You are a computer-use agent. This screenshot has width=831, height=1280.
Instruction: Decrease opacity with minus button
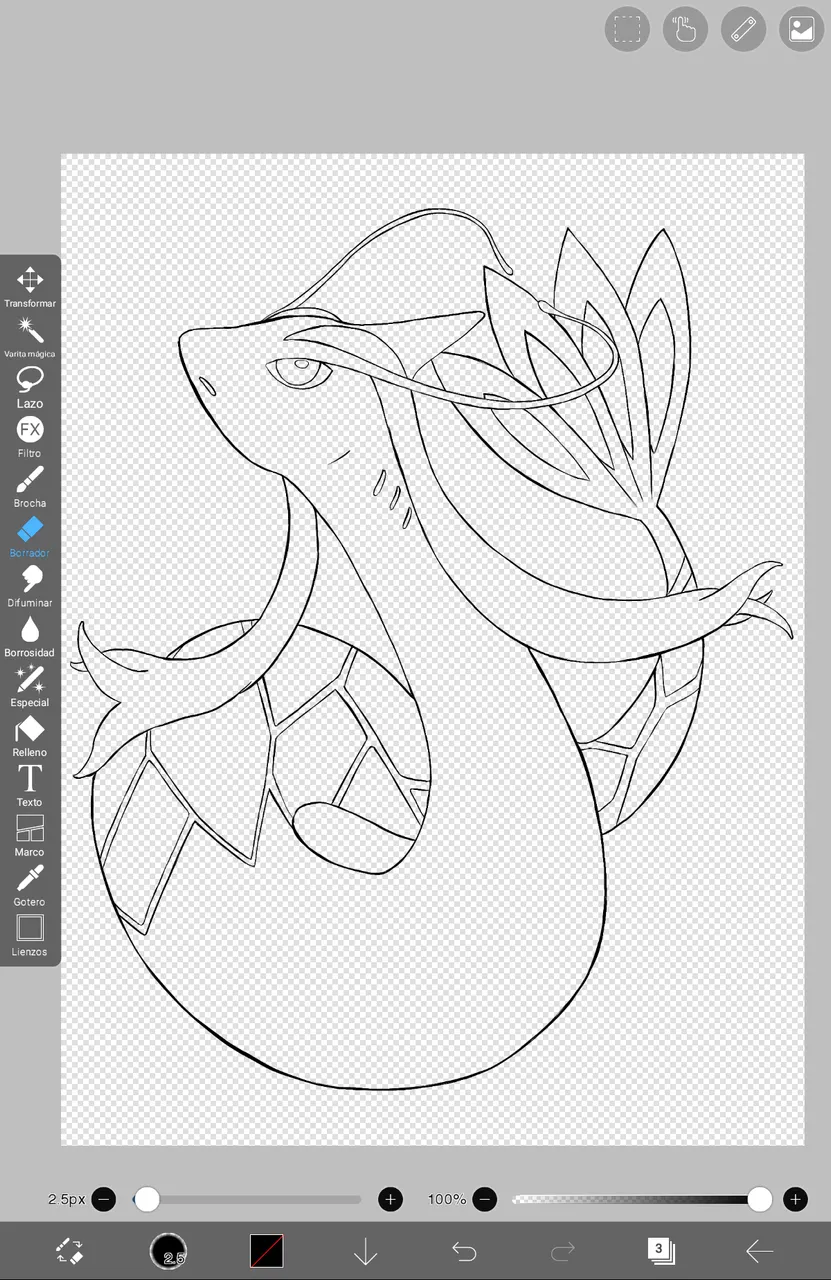pyautogui.click(x=484, y=1199)
